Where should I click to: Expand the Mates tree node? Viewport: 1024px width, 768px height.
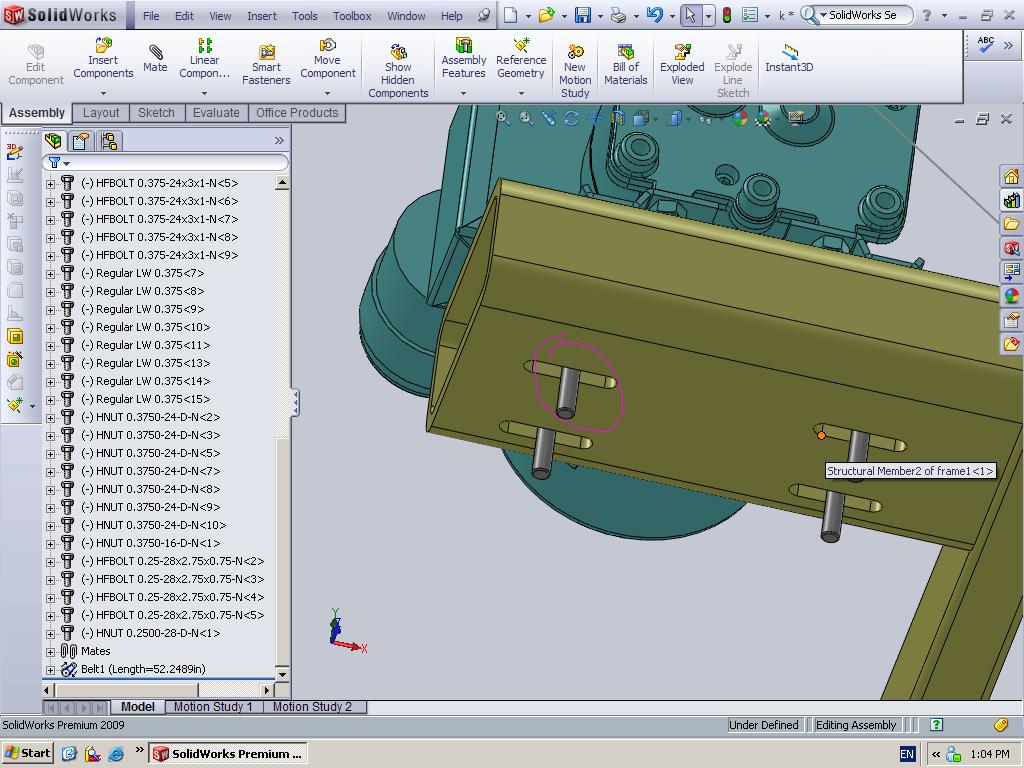[51, 651]
